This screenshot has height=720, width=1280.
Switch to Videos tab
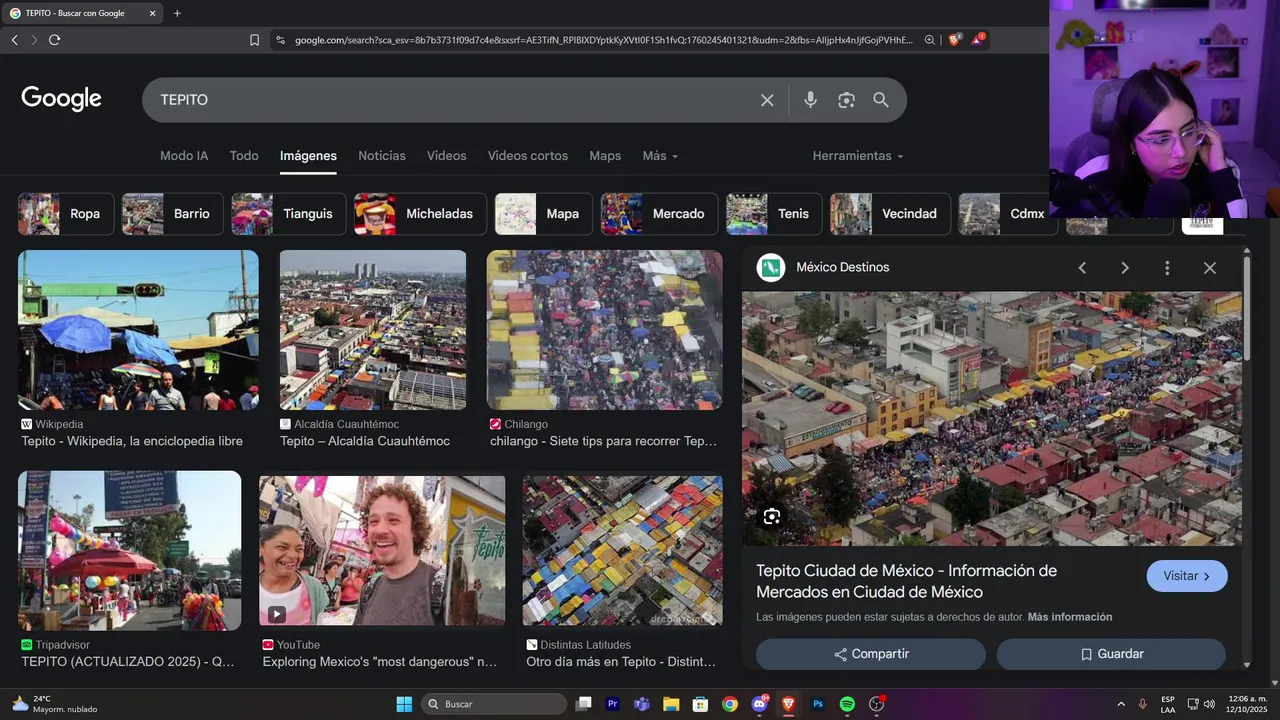click(446, 156)
